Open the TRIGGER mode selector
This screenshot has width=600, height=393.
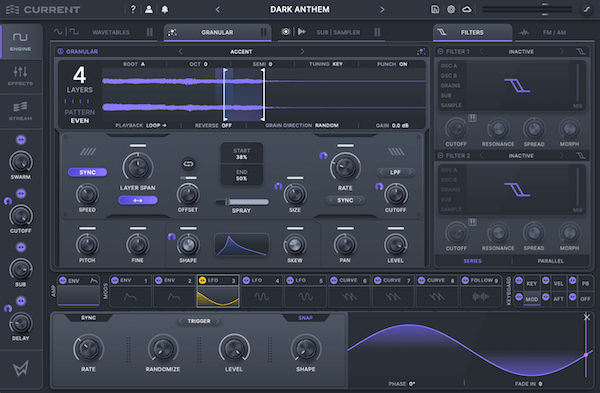(x=199, y=321)
